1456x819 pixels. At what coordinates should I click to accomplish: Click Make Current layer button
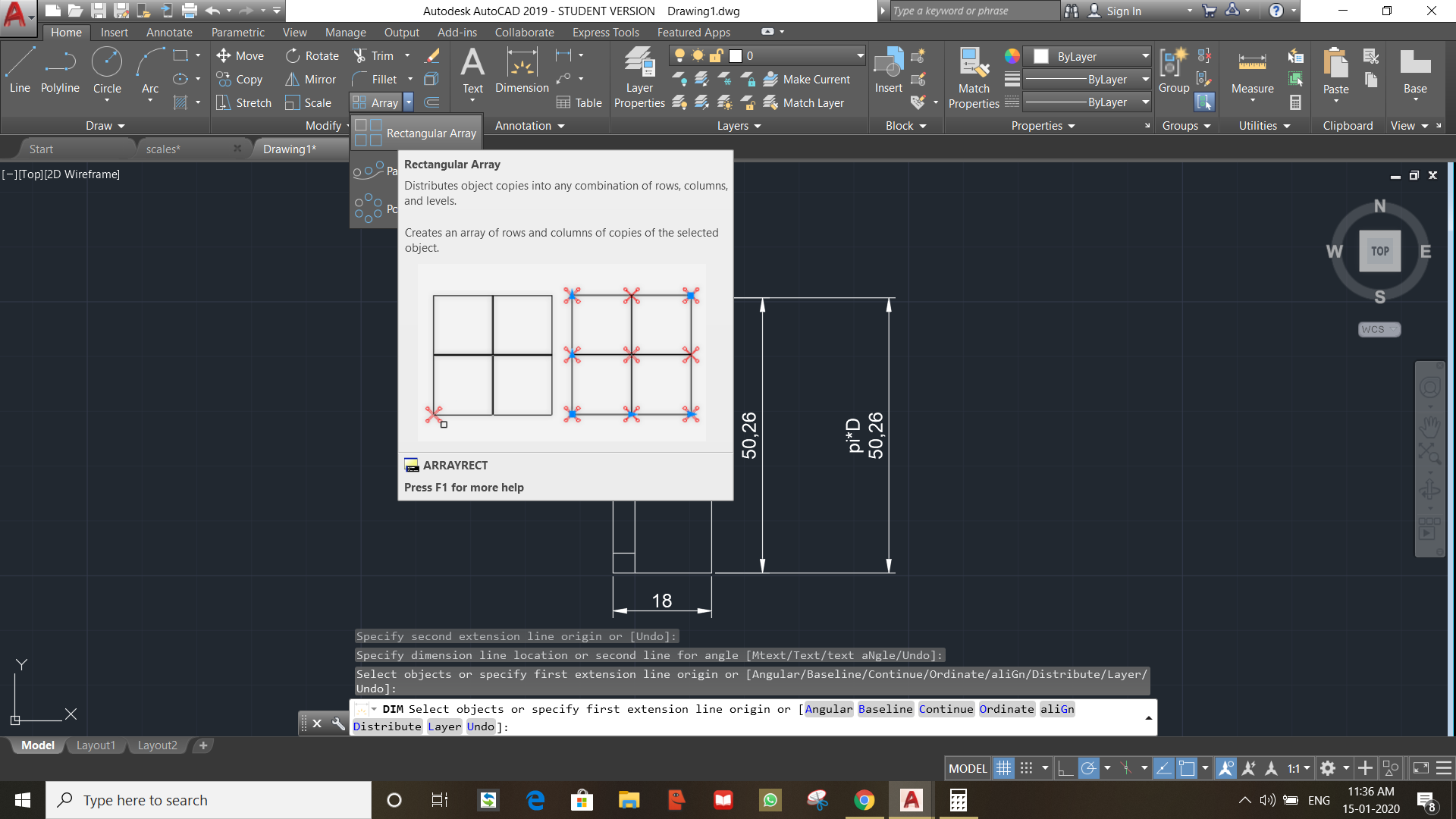click(x=806, y=79)
